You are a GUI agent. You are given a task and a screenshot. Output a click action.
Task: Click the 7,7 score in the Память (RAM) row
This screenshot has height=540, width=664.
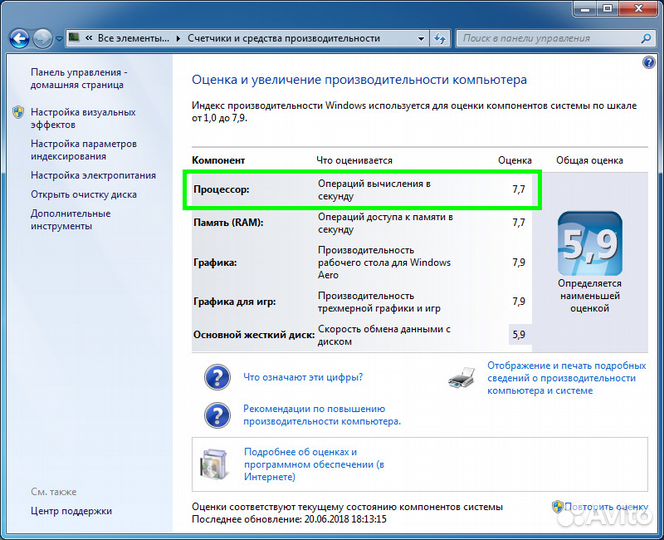click(519, 222)
